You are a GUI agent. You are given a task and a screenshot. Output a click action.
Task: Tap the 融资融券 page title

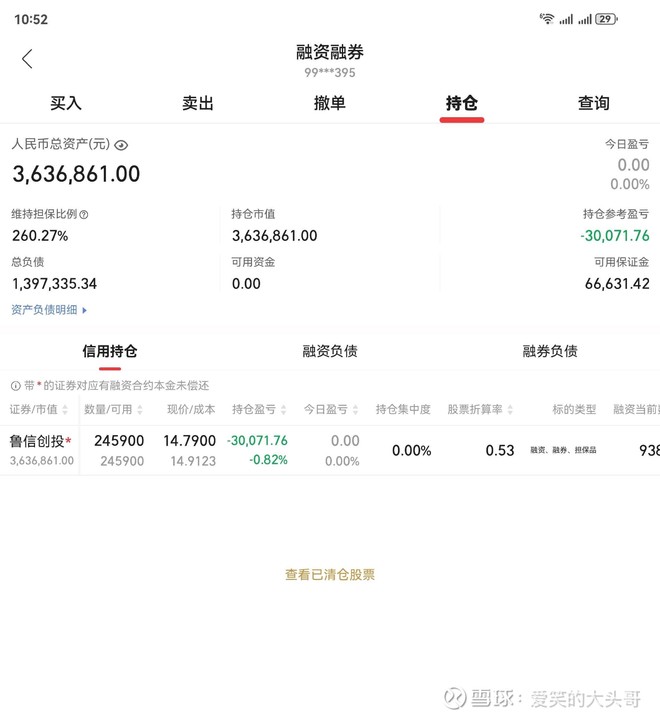(x=330, y=52)
